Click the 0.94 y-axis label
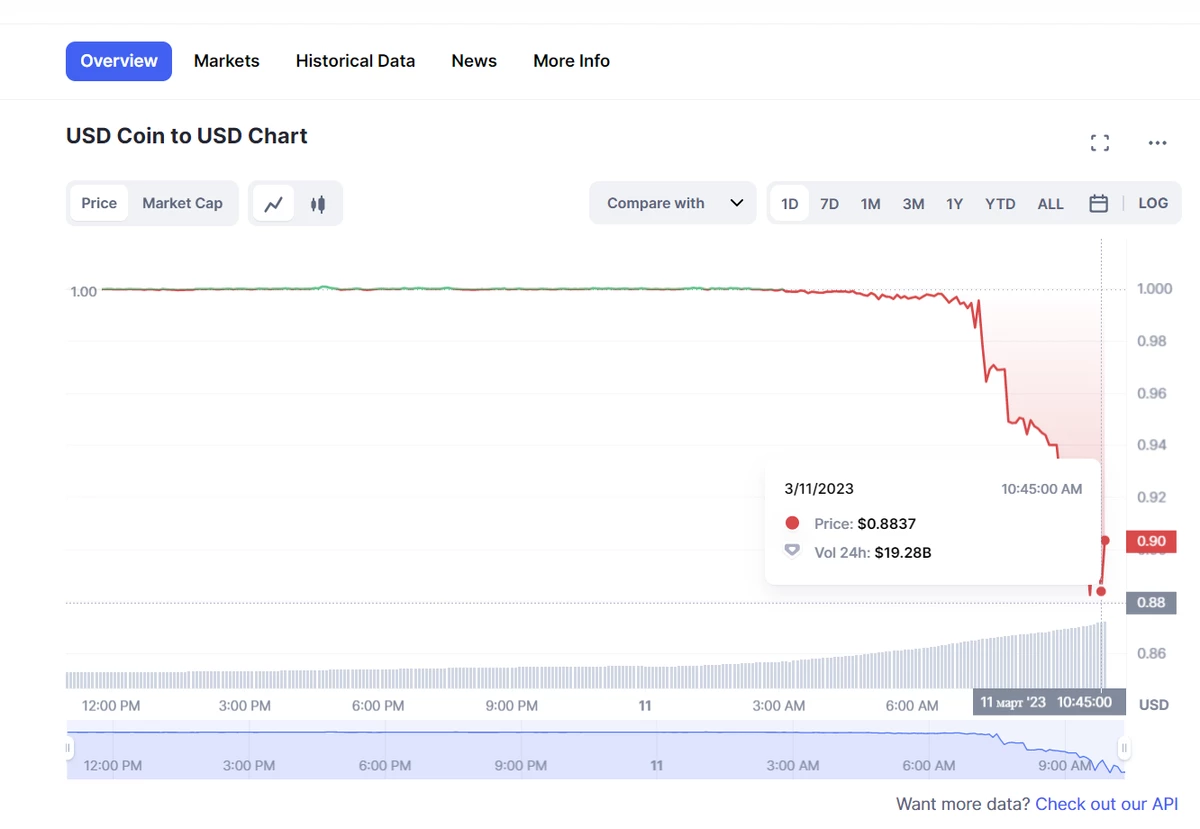The width and height of the screenshot is (1200, 829). pyautogui.click(x=1151, y=445)
